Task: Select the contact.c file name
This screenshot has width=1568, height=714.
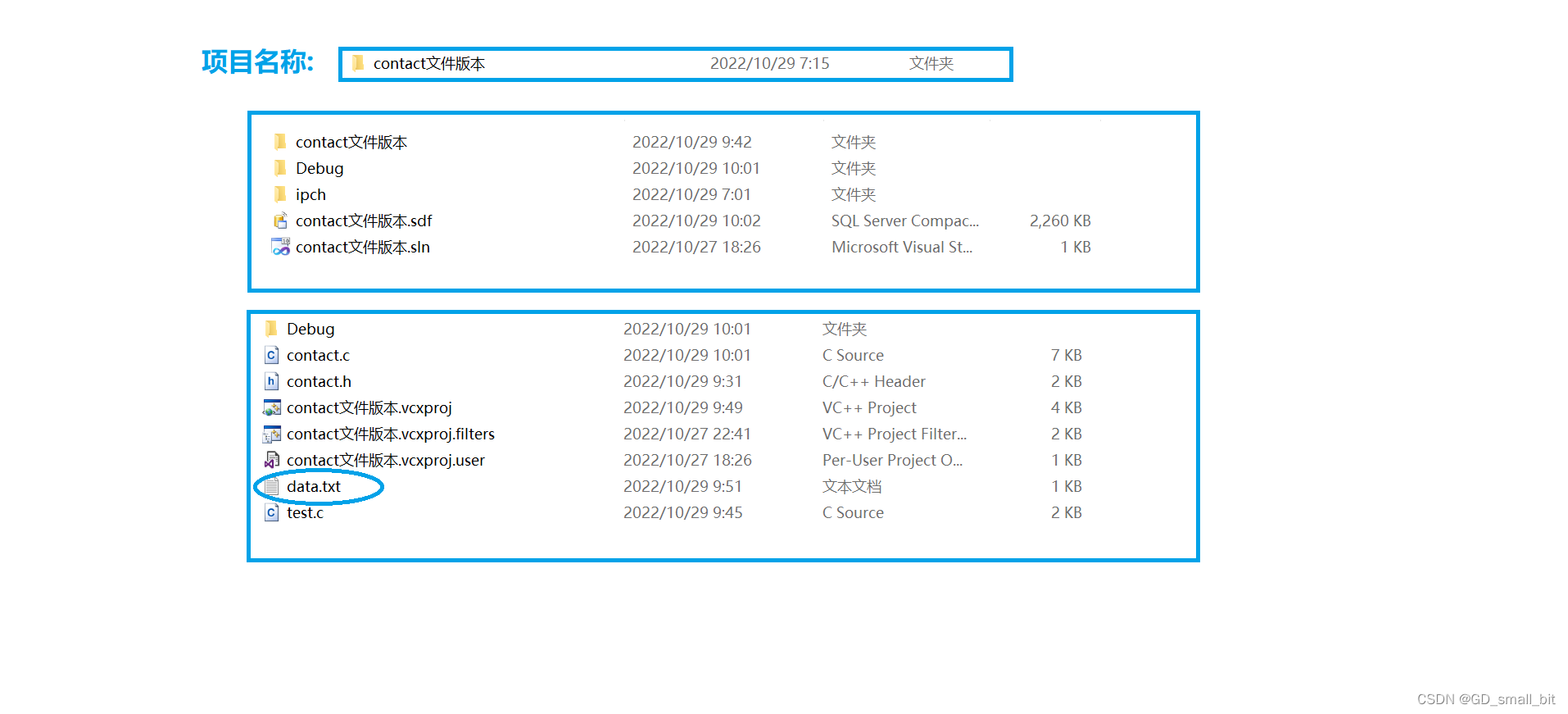Action: pos(318,355)
